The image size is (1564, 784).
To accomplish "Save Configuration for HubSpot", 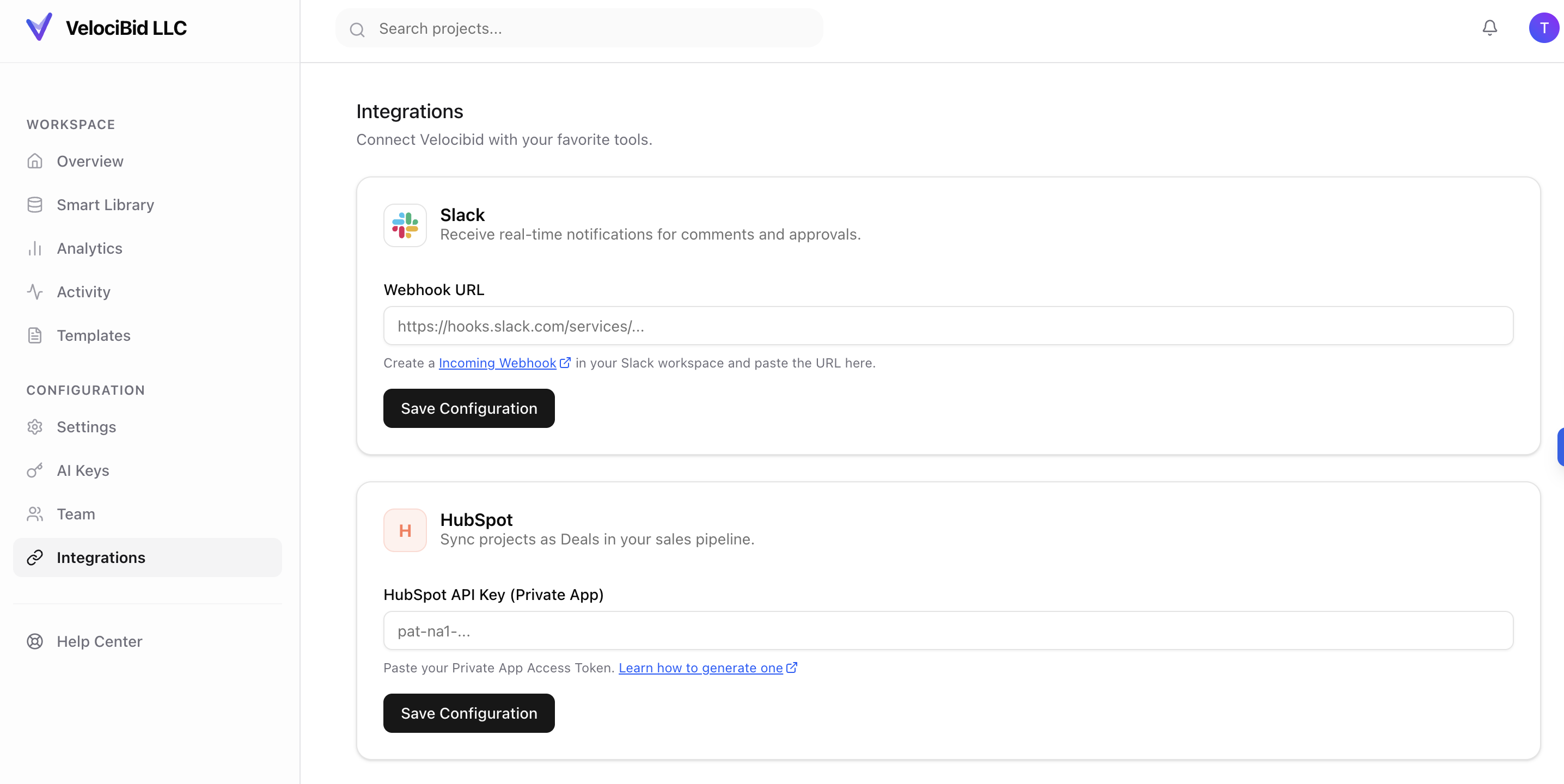I will (x=469, y=713).
